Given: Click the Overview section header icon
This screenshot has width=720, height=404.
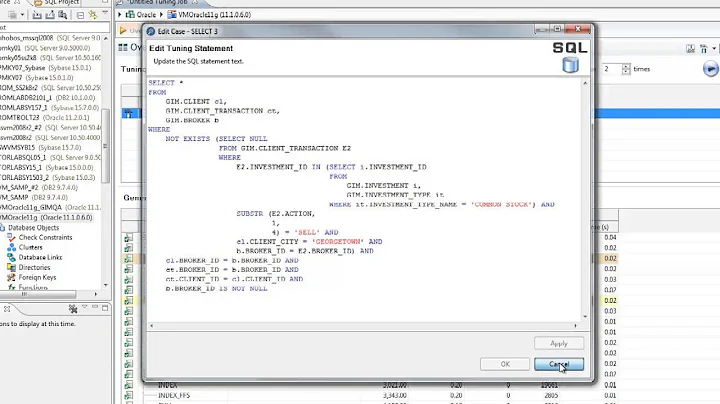Looking at the screenshot, I should pos(123,47).
